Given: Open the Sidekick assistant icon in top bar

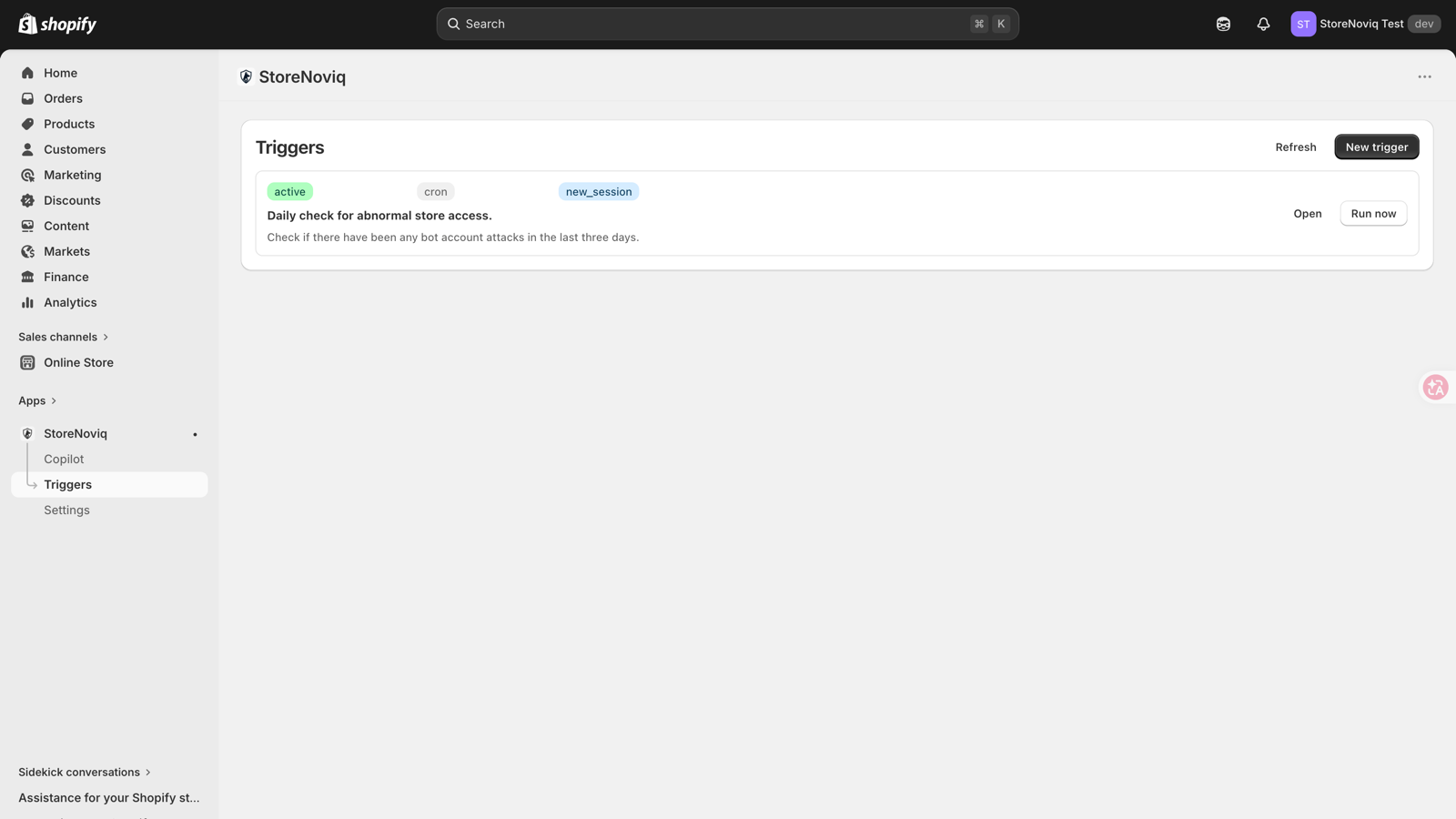Looking at the screenshot, I should pyautogui.click(x=1223, y=25).
